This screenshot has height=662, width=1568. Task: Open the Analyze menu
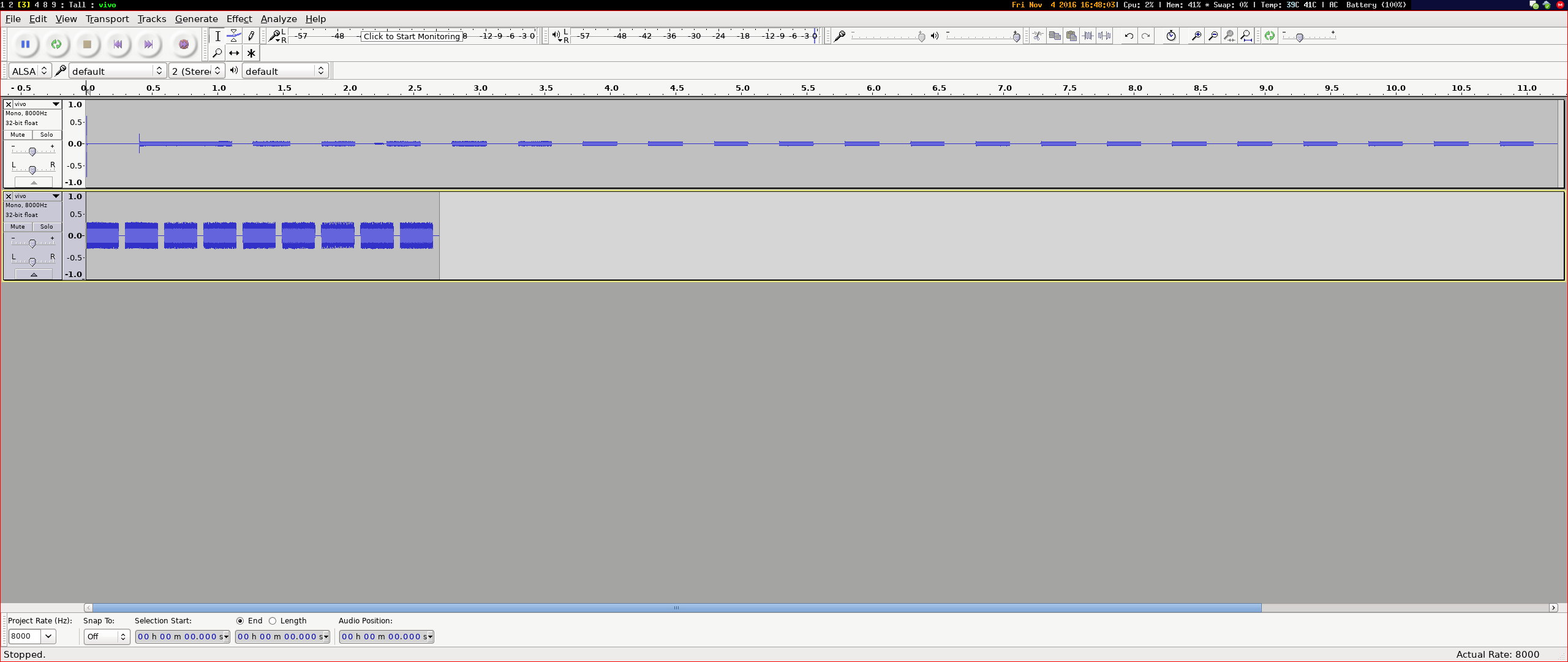[x=279, y=19]
